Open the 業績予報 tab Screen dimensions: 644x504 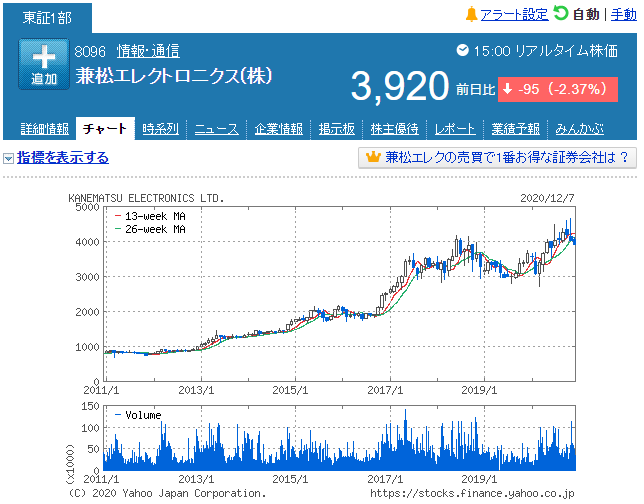515,129
